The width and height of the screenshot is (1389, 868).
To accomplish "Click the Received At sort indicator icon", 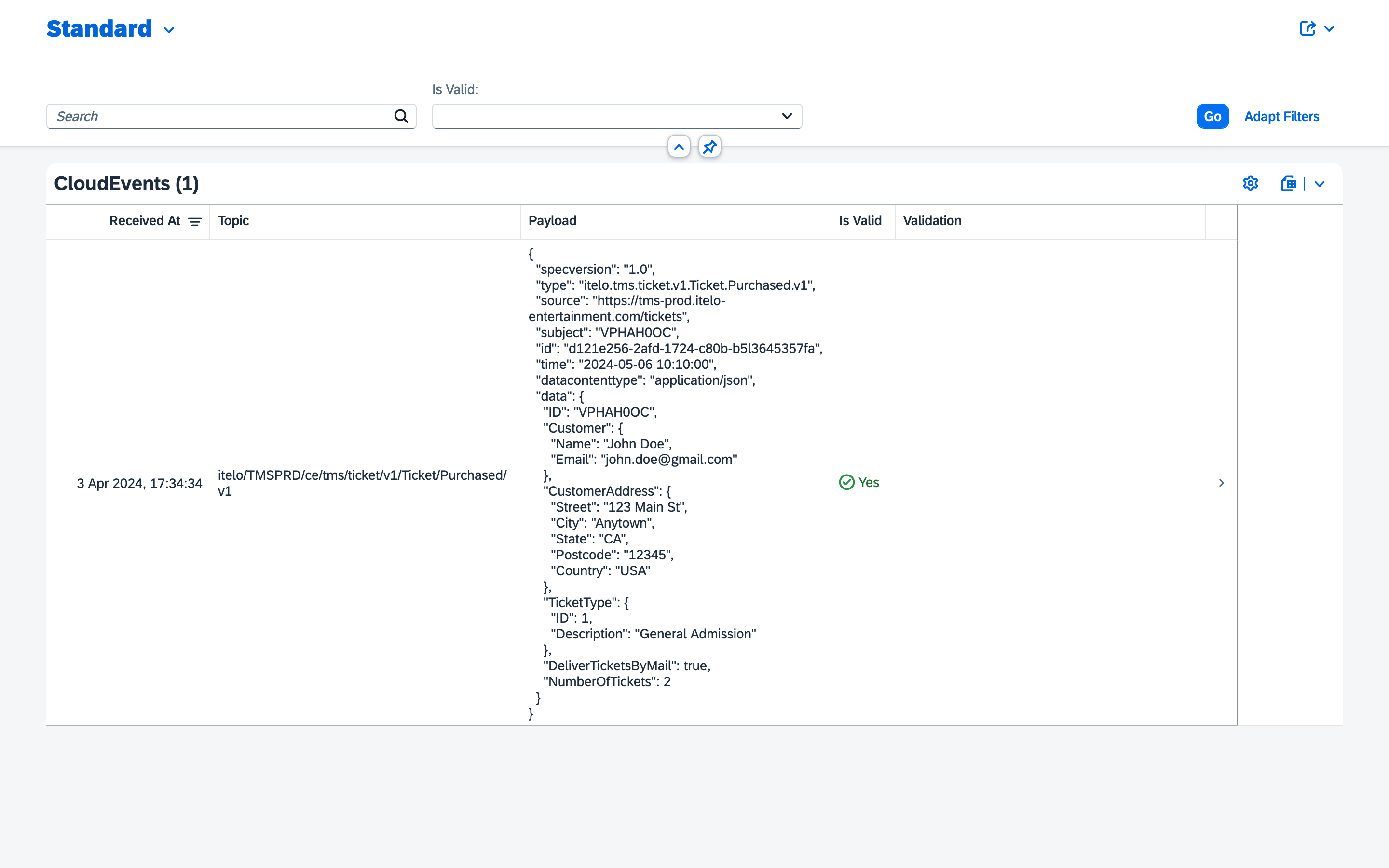I will (x=195, y=222).
